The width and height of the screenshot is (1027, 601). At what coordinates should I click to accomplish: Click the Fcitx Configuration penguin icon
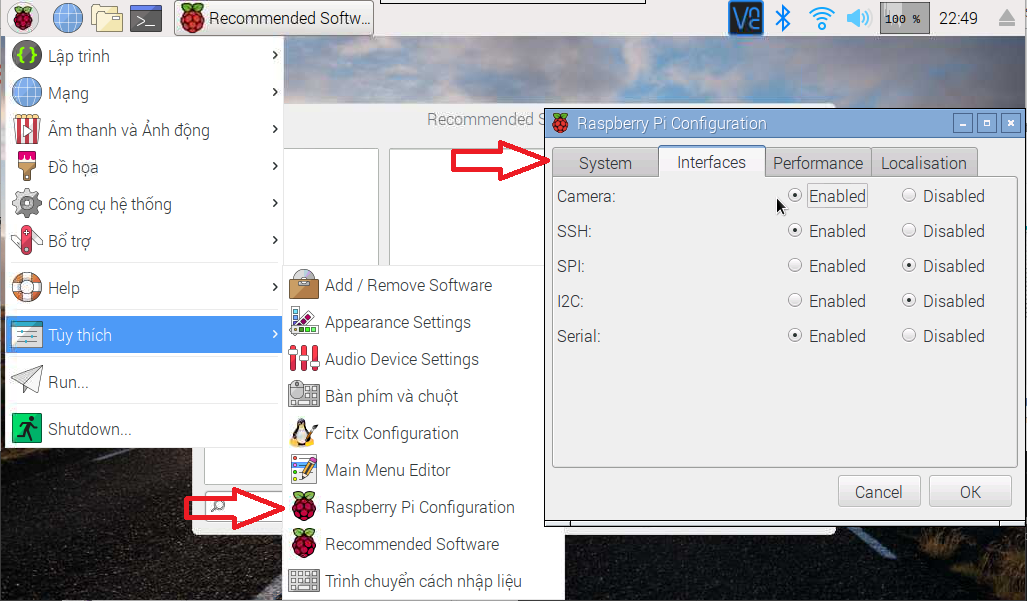pyautogui.click(x=304, y=433)
